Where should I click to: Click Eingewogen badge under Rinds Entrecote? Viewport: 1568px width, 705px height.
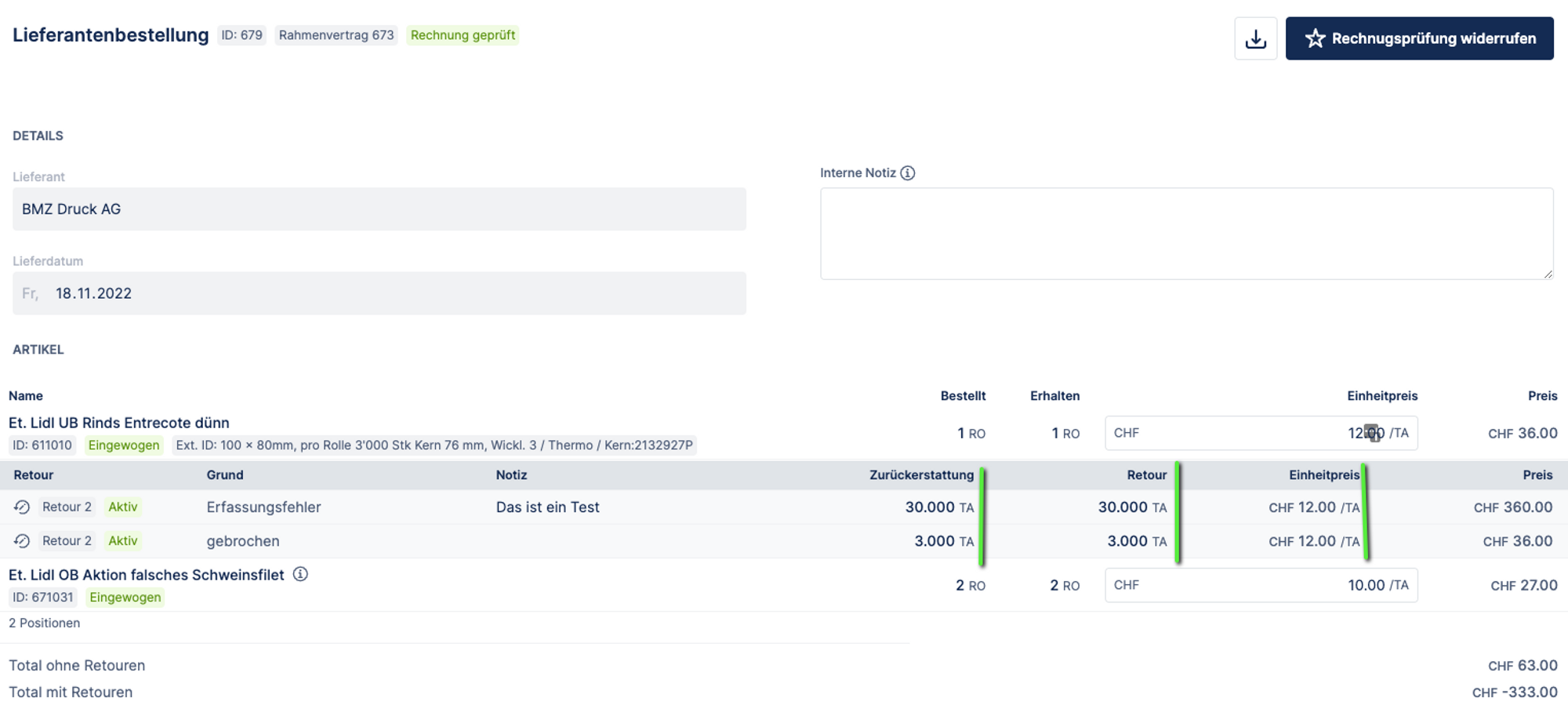pos(124,445)
